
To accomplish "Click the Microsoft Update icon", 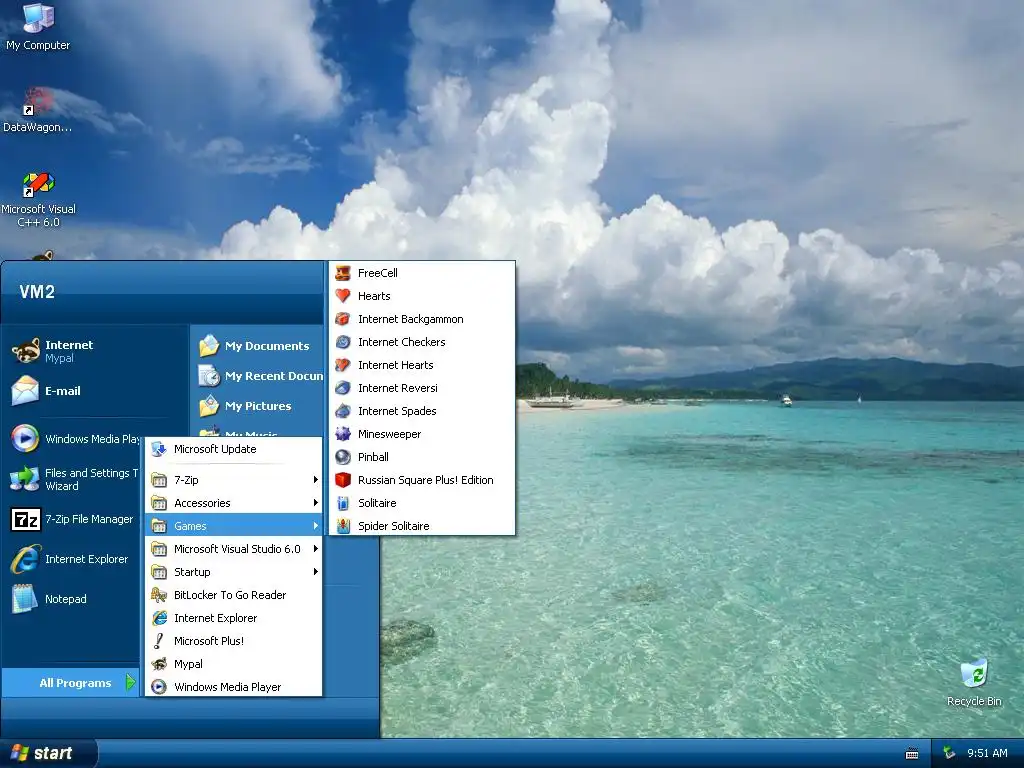I will 159,449.
